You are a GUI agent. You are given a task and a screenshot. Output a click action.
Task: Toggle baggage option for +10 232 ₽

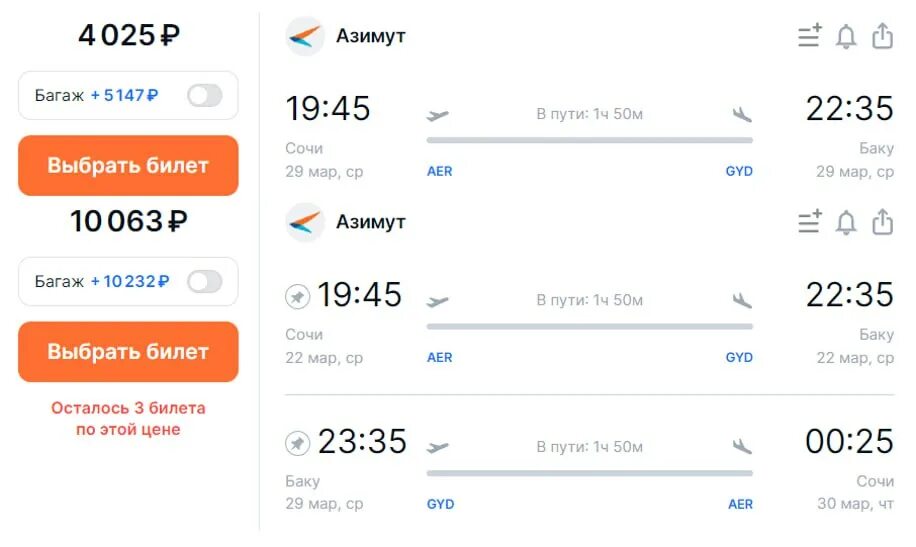(x=204, y=282)
